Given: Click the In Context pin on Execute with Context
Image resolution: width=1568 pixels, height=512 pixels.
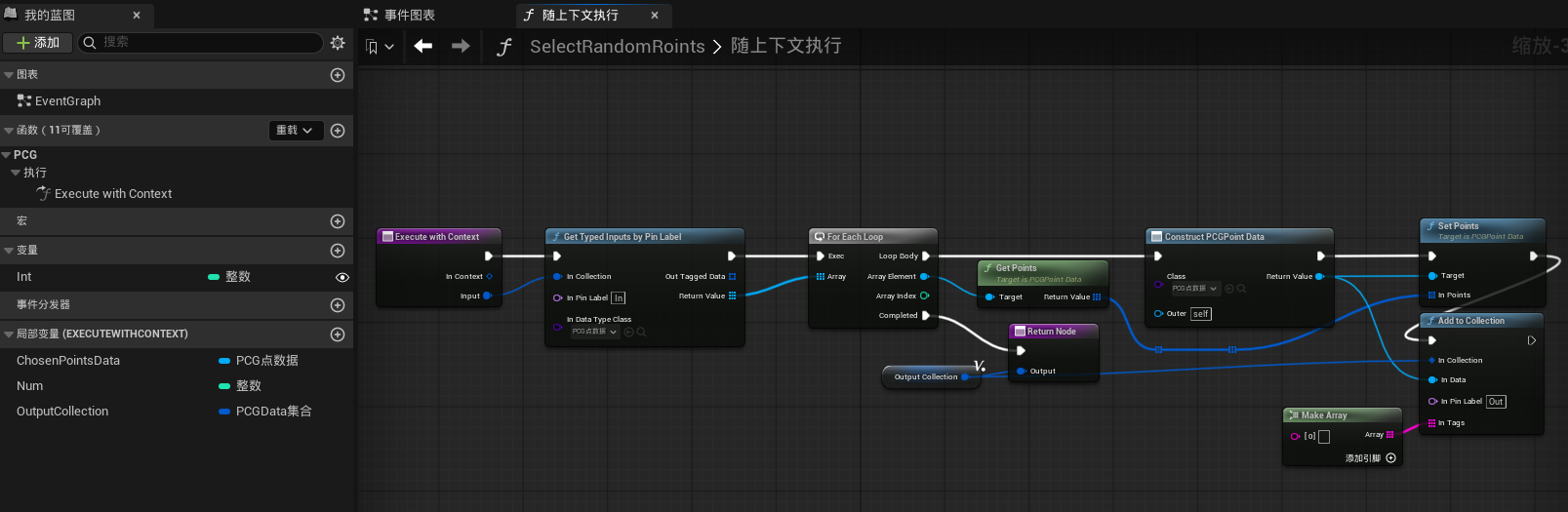Looking at the screenshot, I should pyautogui.click(x=489, y=276).
